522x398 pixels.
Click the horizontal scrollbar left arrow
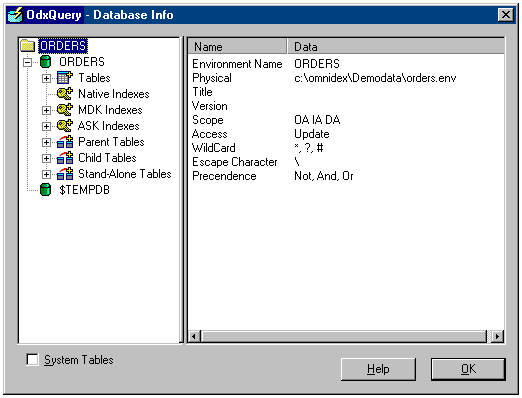[x=194, y=336]
